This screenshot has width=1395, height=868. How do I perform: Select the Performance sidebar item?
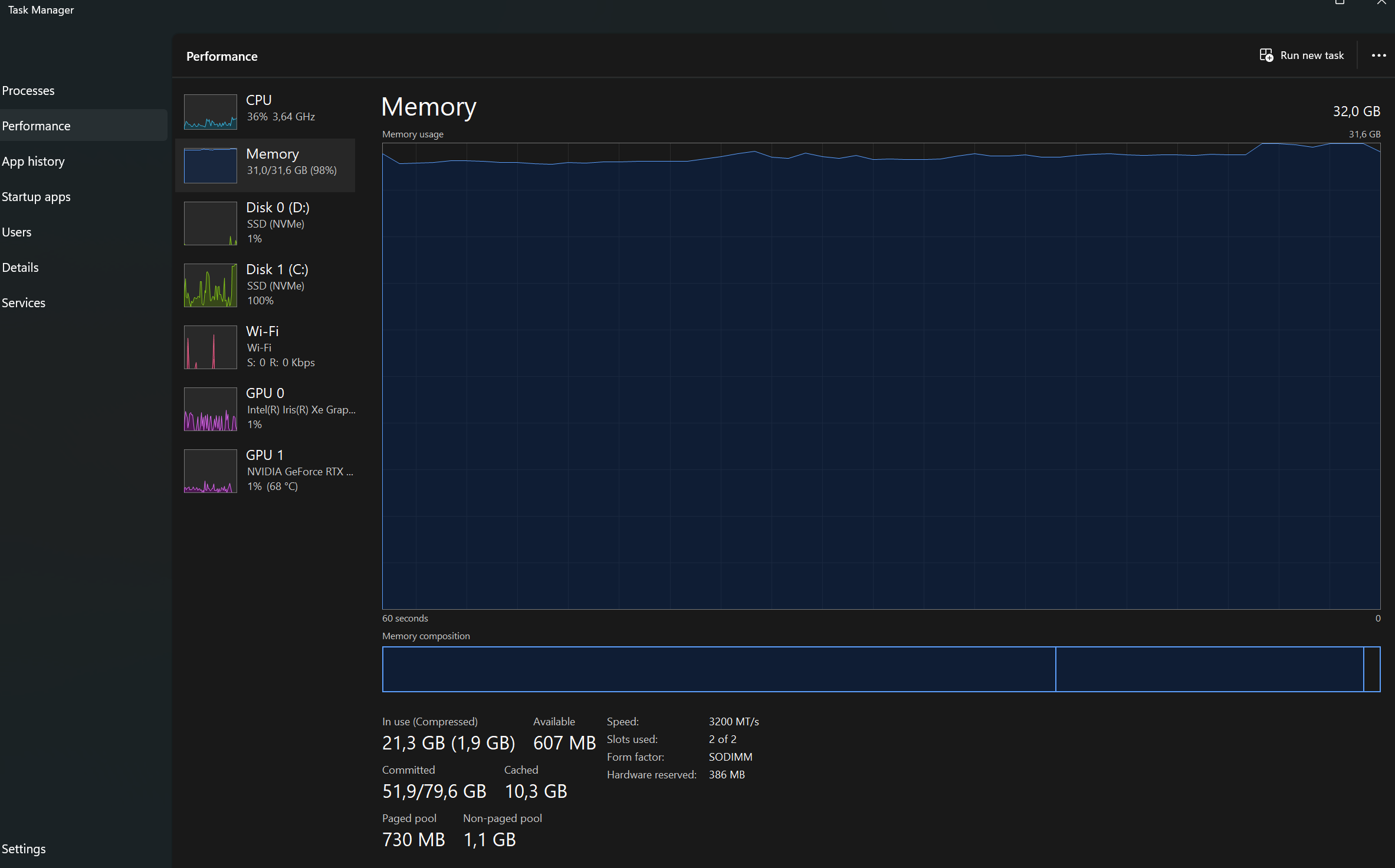(36, 126)
